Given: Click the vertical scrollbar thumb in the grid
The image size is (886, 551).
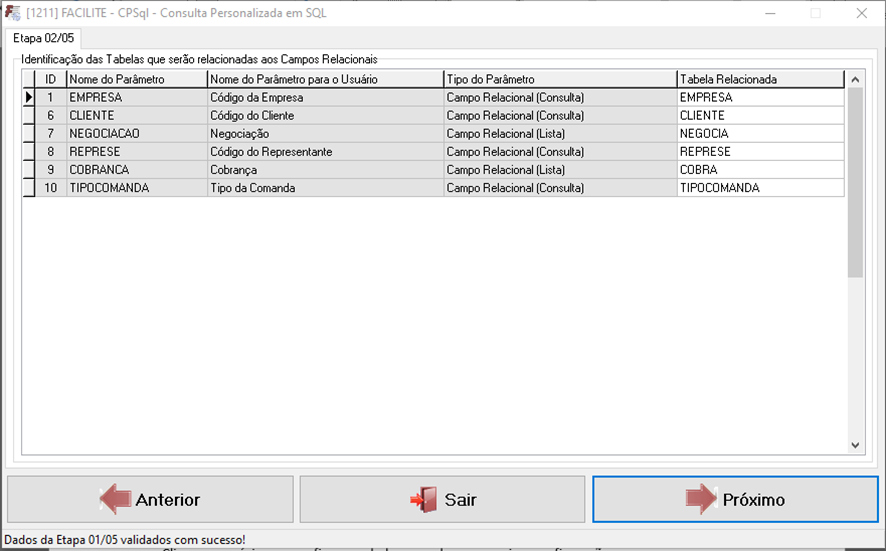Looking at the screenshot, I should click(x=855, y=180).
